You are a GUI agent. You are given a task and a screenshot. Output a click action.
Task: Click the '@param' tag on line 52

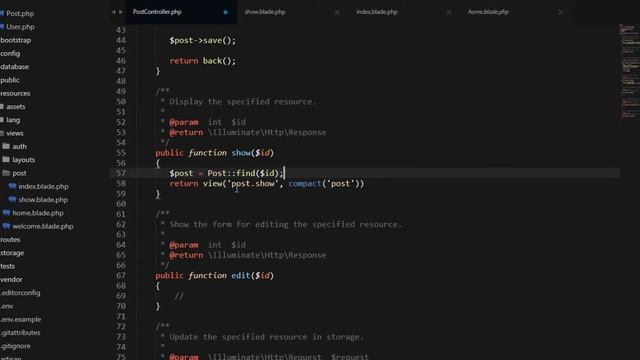tap(184, 122)
